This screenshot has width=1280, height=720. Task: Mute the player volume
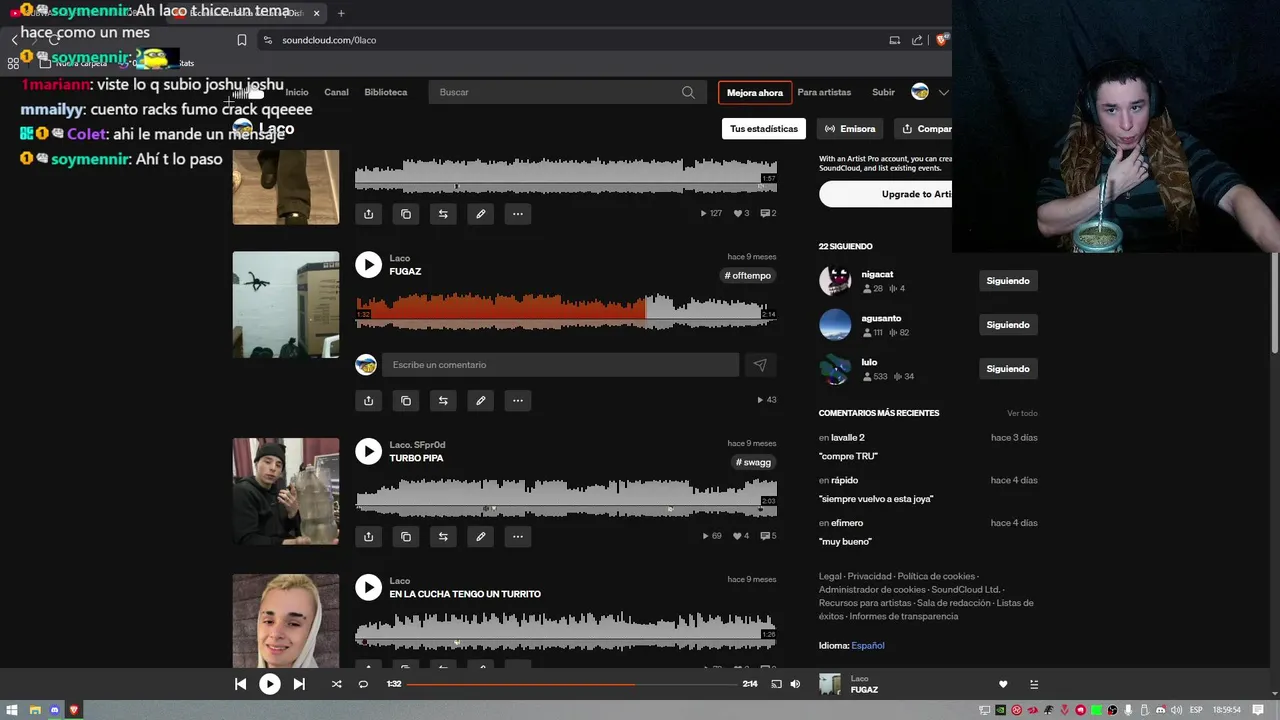(795, 684)
